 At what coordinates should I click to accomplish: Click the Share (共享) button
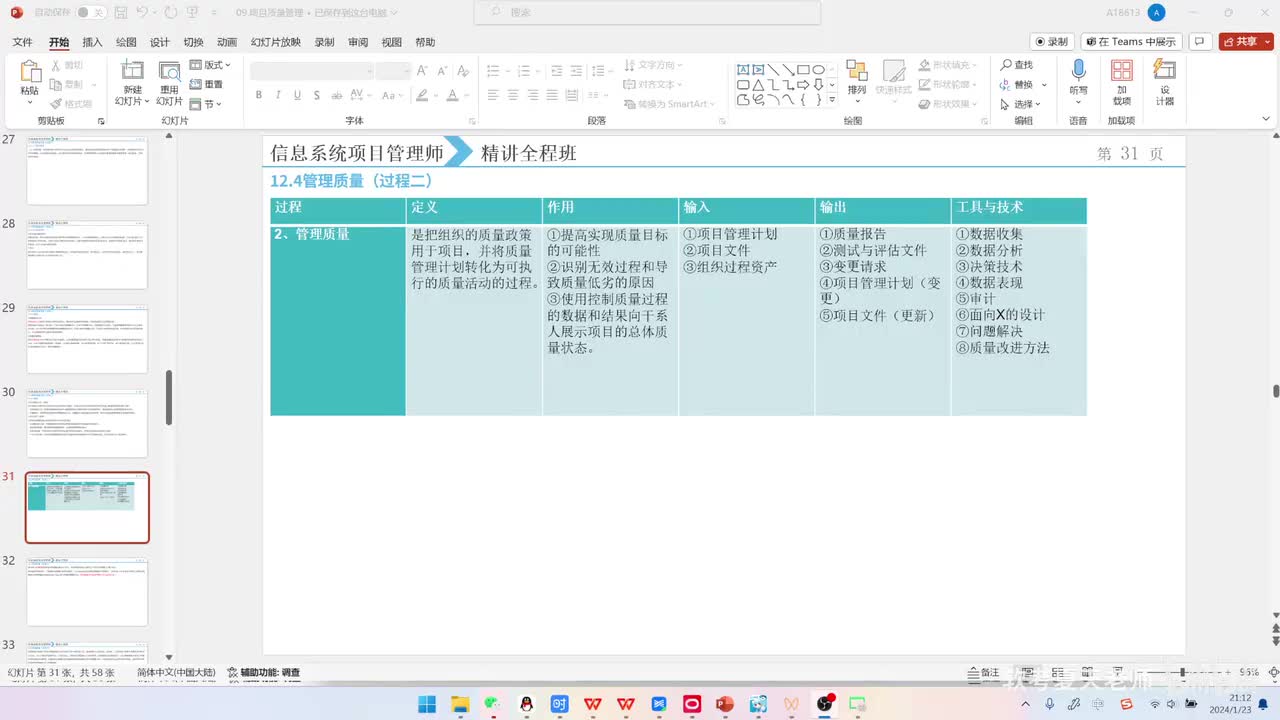1239,42
